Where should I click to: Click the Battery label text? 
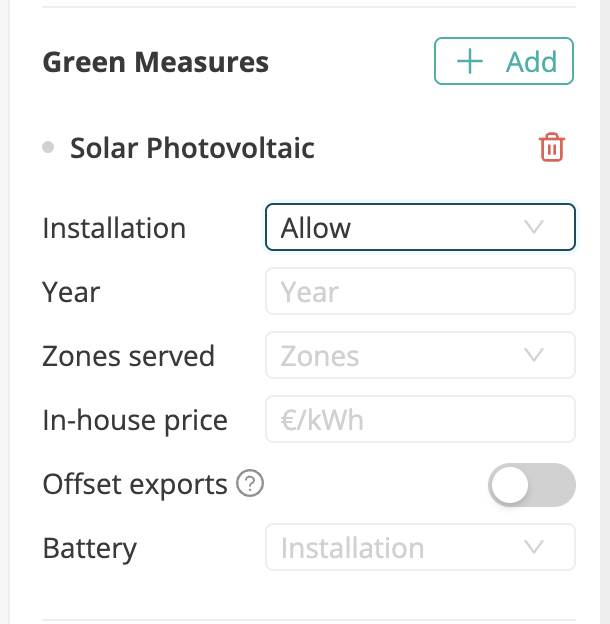[90, 548]
